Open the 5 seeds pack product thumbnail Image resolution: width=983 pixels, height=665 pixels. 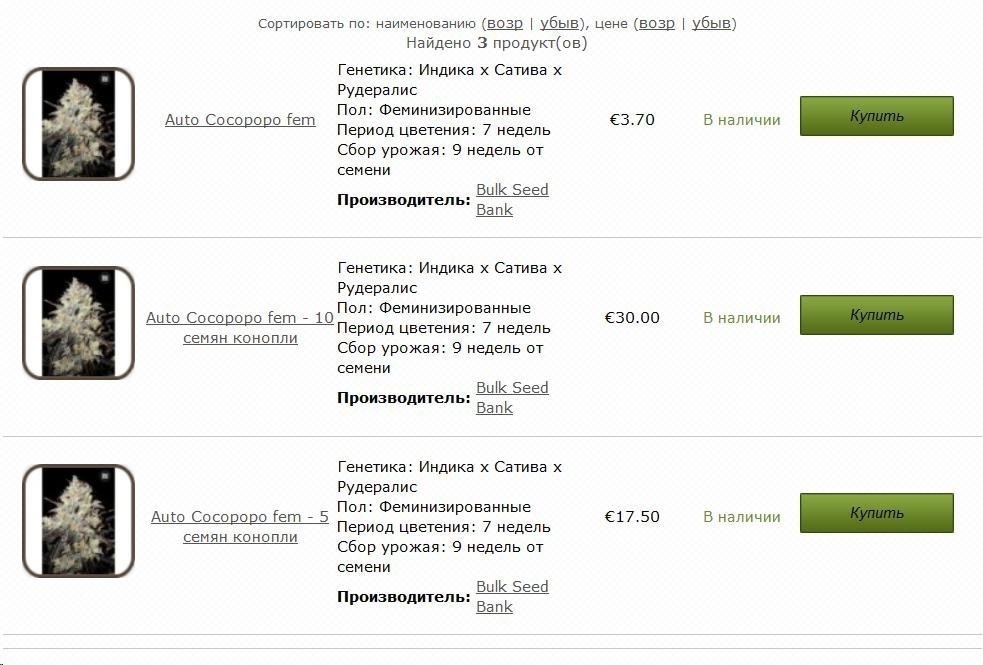point(78,520)
